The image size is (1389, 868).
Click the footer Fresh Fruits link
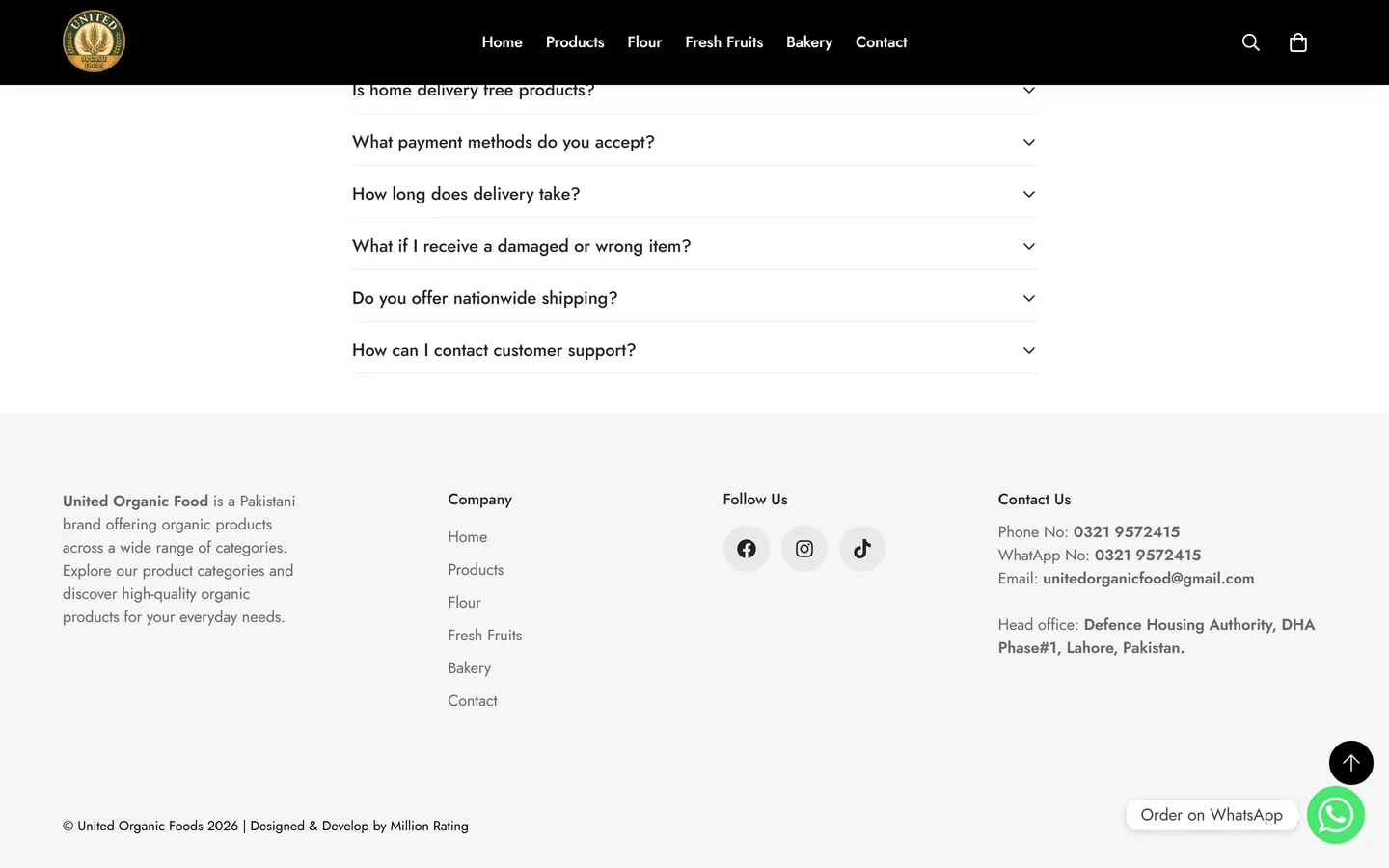click(485, 636)
